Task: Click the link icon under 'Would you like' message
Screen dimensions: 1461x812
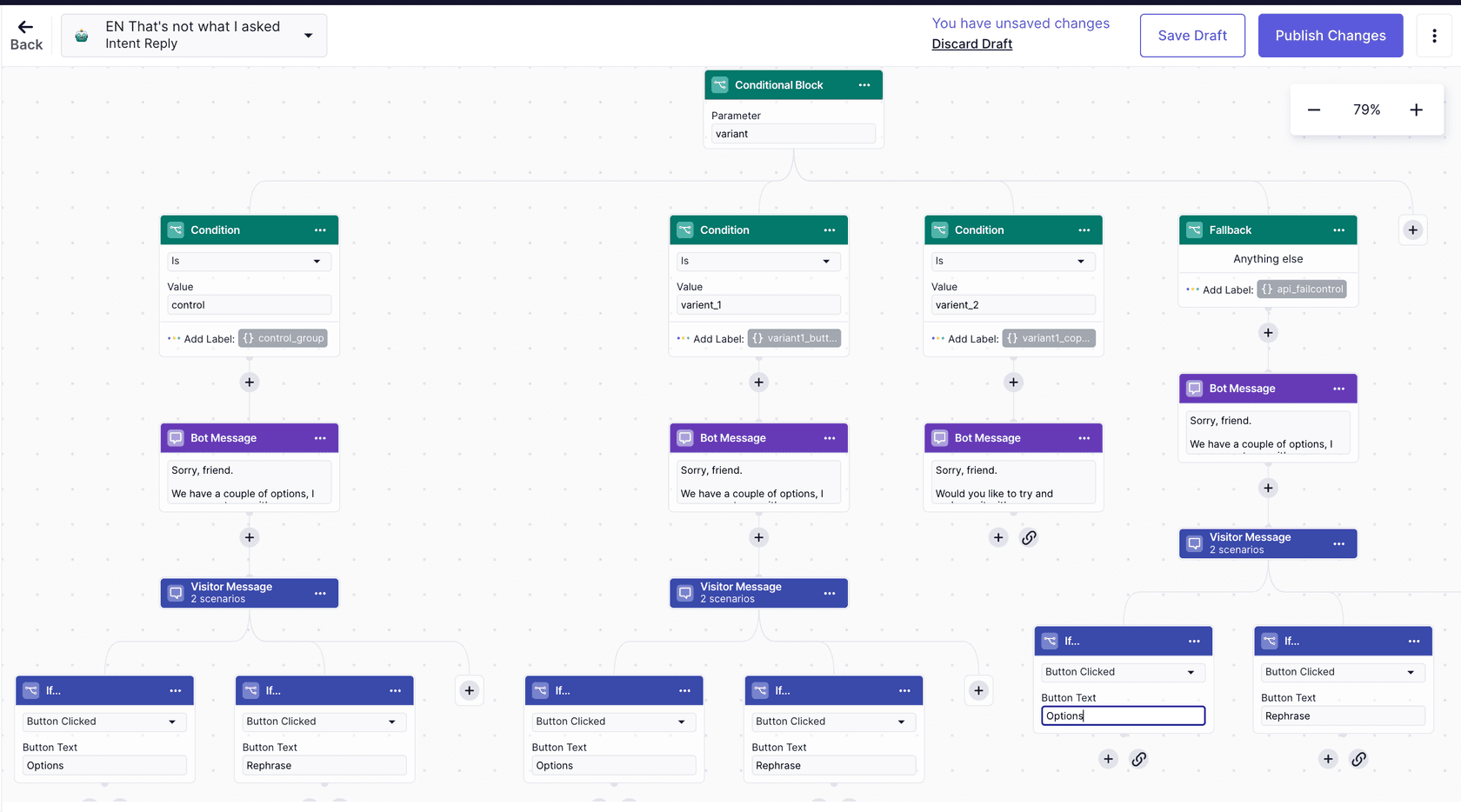Action: 1029,537
